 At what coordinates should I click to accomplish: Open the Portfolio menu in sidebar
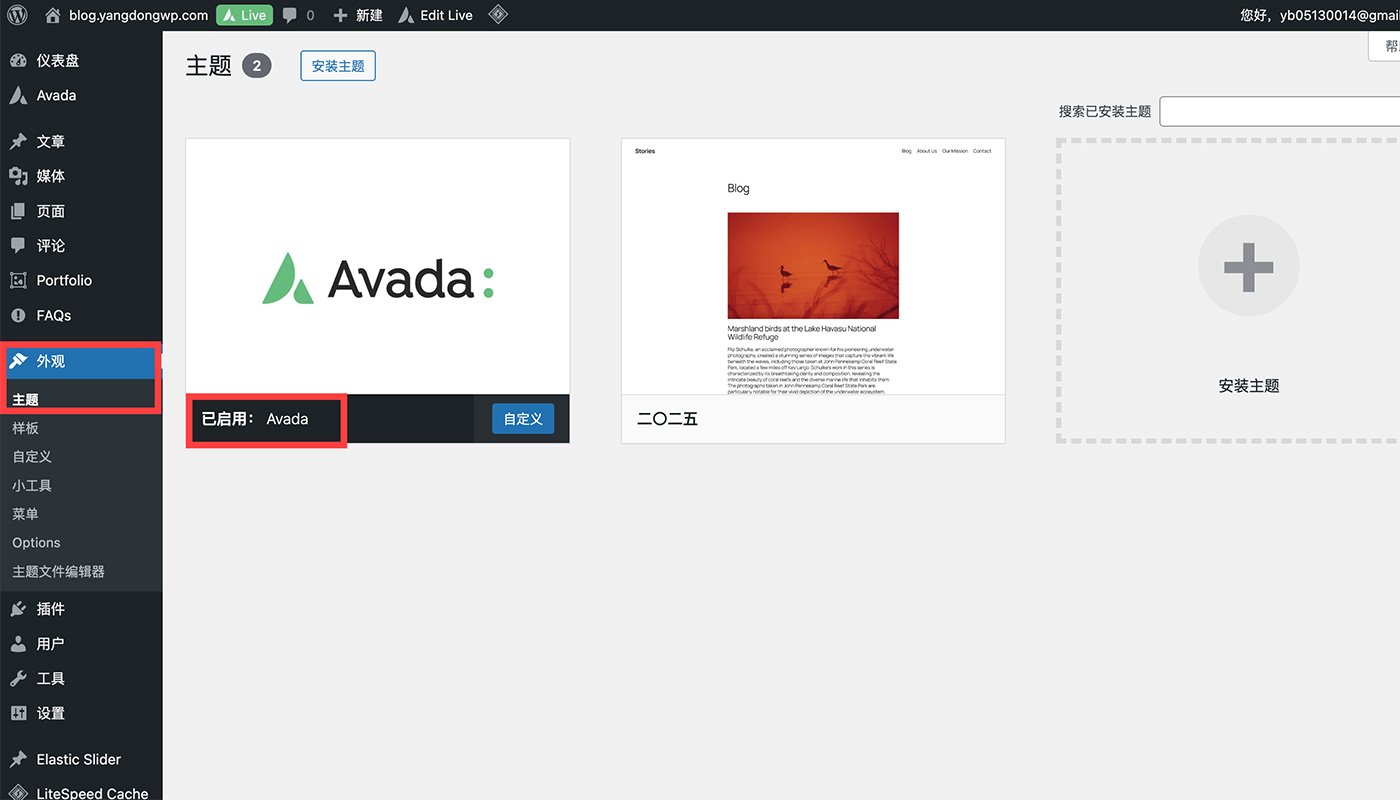point(64,281)
